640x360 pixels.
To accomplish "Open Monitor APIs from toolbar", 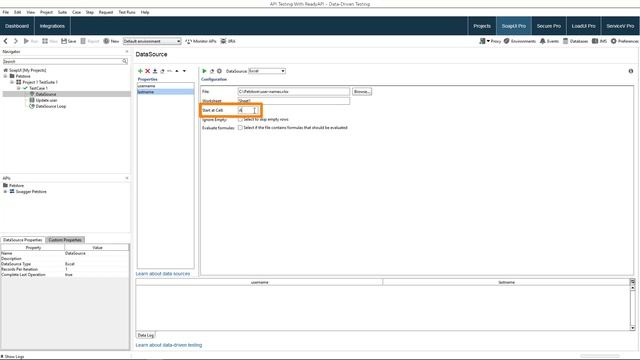I will 201,41.
